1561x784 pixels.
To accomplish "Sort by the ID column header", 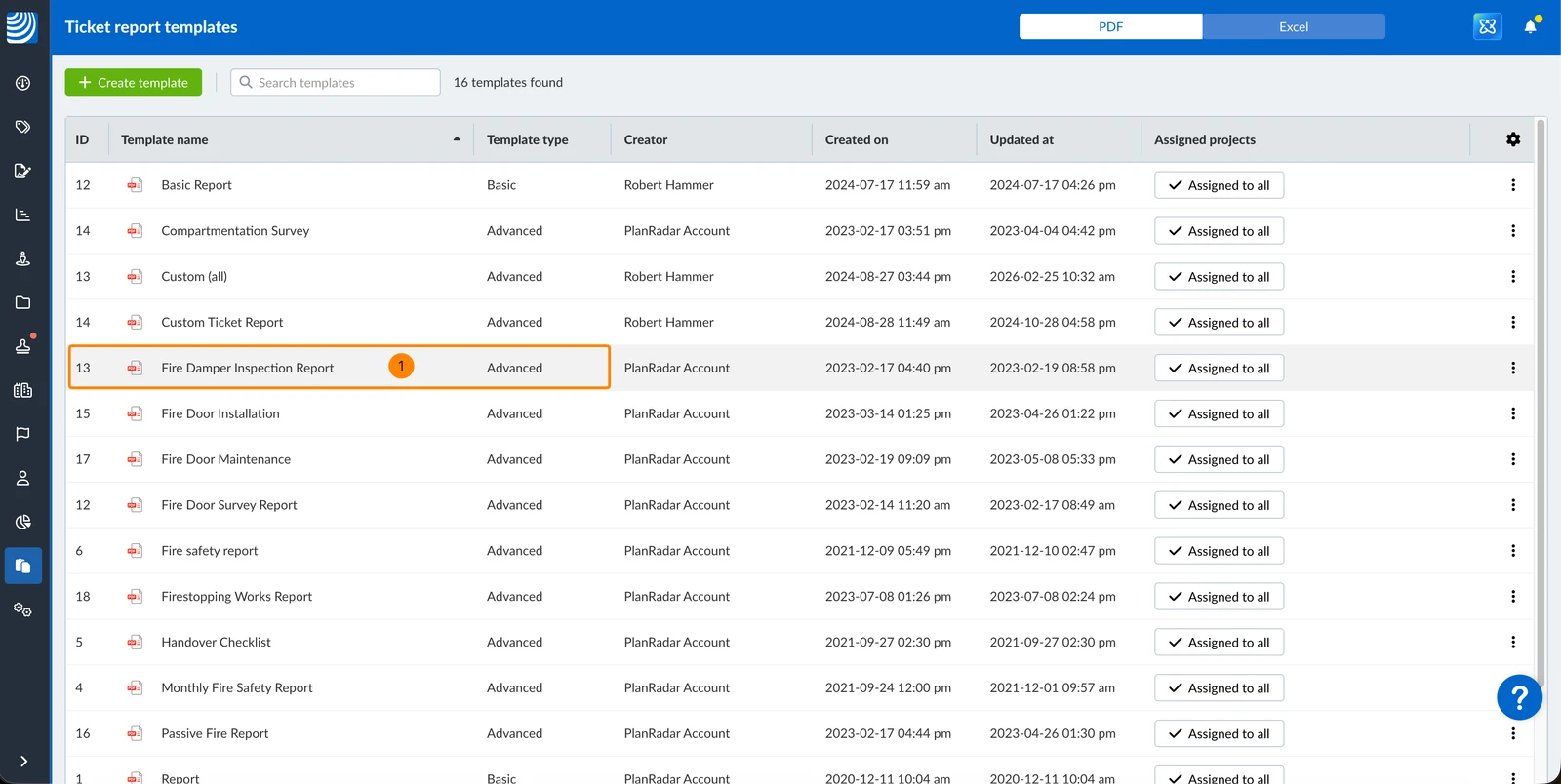I will pyautogui.click(x=82, y=139).
